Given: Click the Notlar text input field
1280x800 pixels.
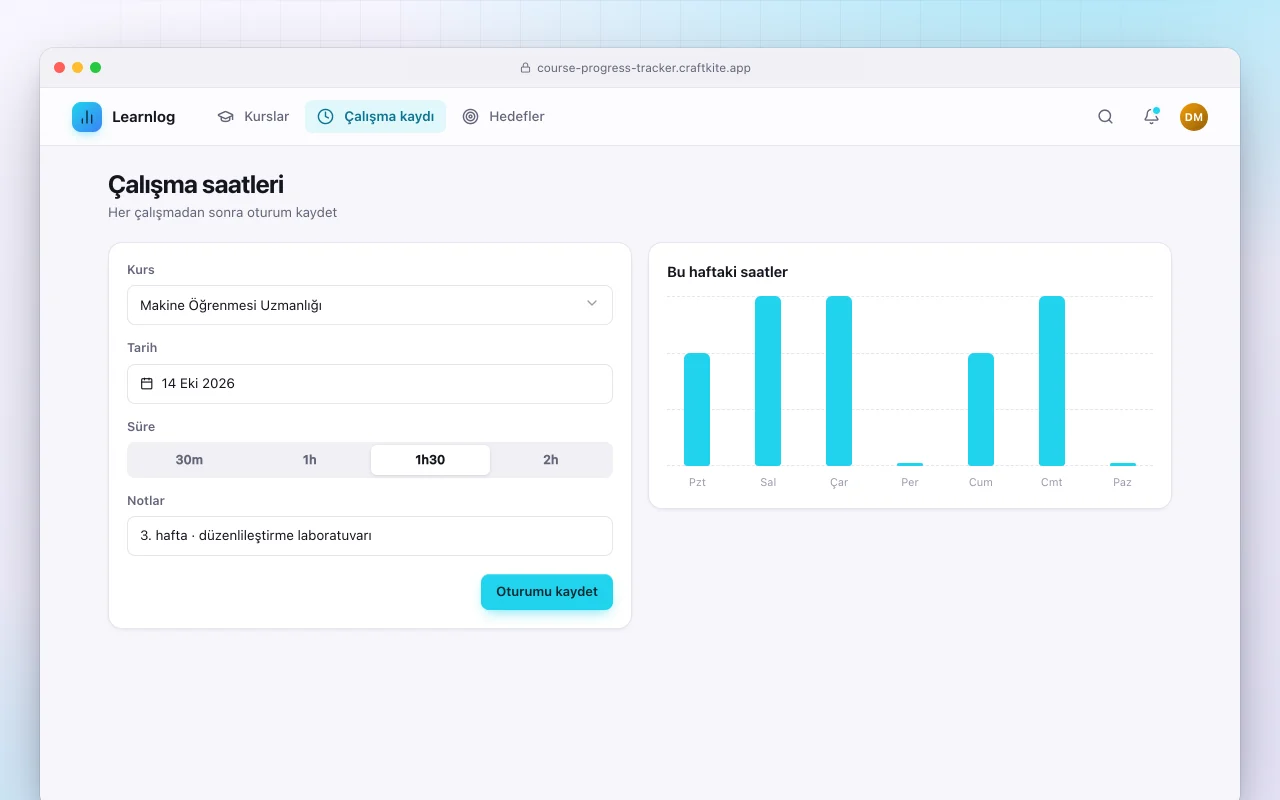Looking at the screenshot, I should pyautogui.click(x=370, y=536).
